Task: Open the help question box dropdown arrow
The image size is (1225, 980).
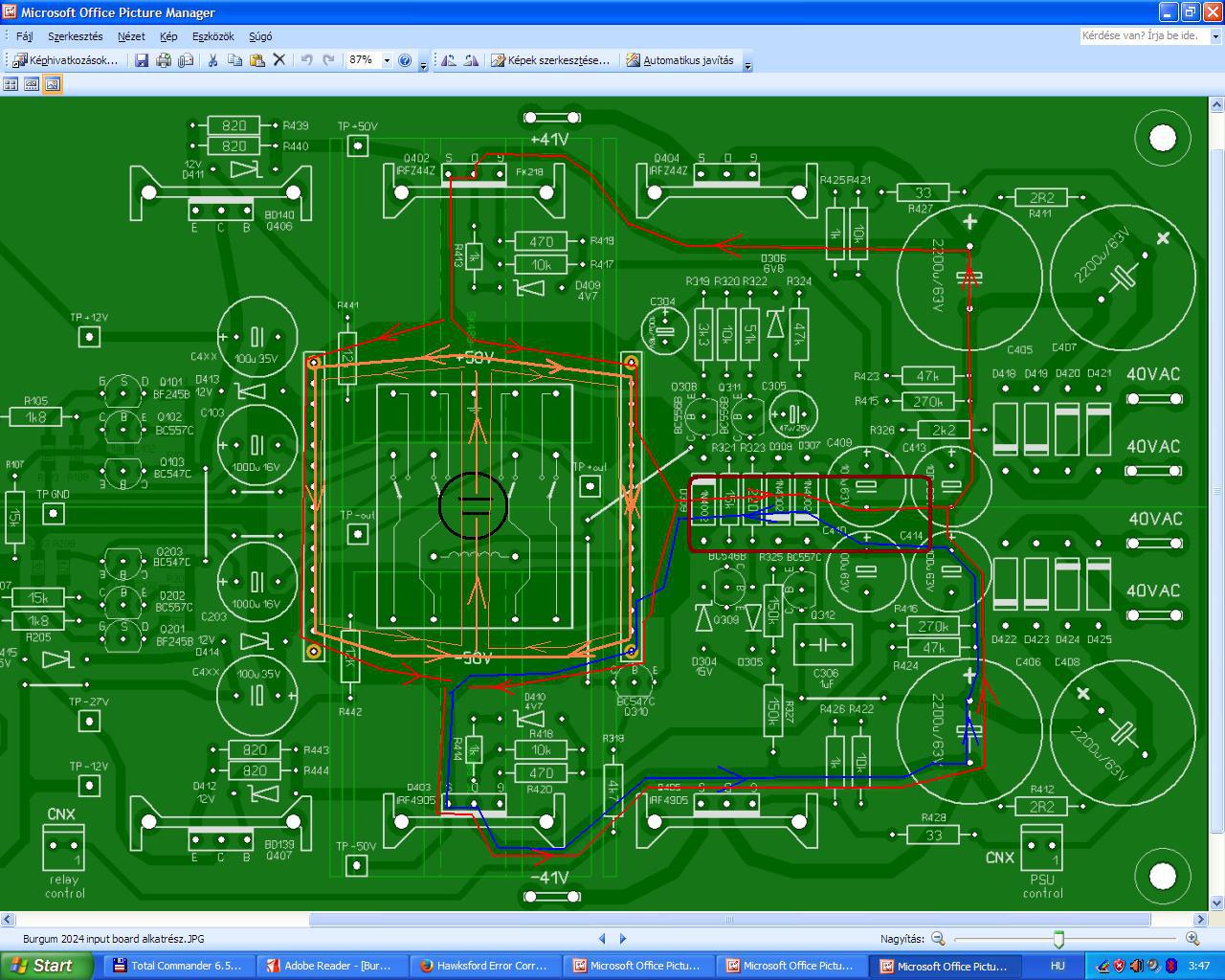Action: 1215,36
